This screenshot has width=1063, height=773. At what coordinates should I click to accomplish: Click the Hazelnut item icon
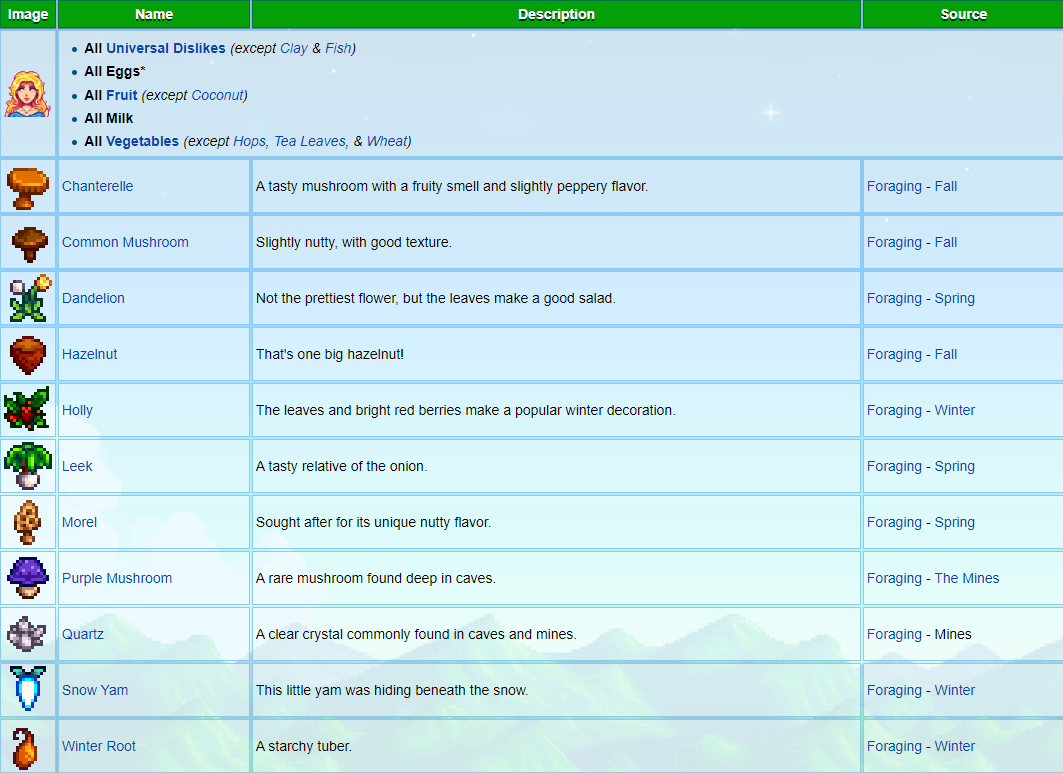[28, 355]
